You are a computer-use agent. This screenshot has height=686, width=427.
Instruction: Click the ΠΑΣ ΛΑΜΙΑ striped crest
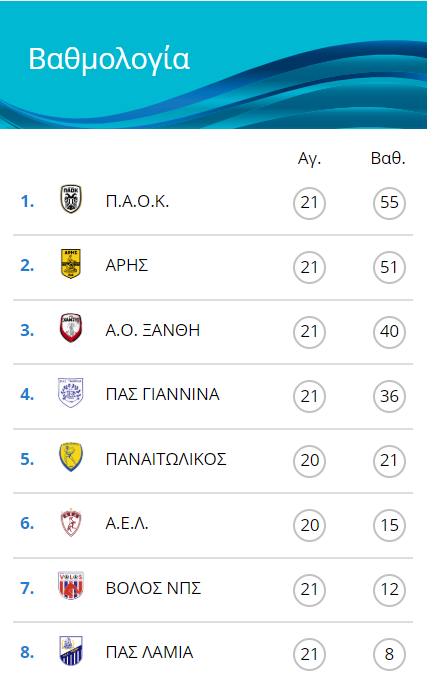[71, 651]
